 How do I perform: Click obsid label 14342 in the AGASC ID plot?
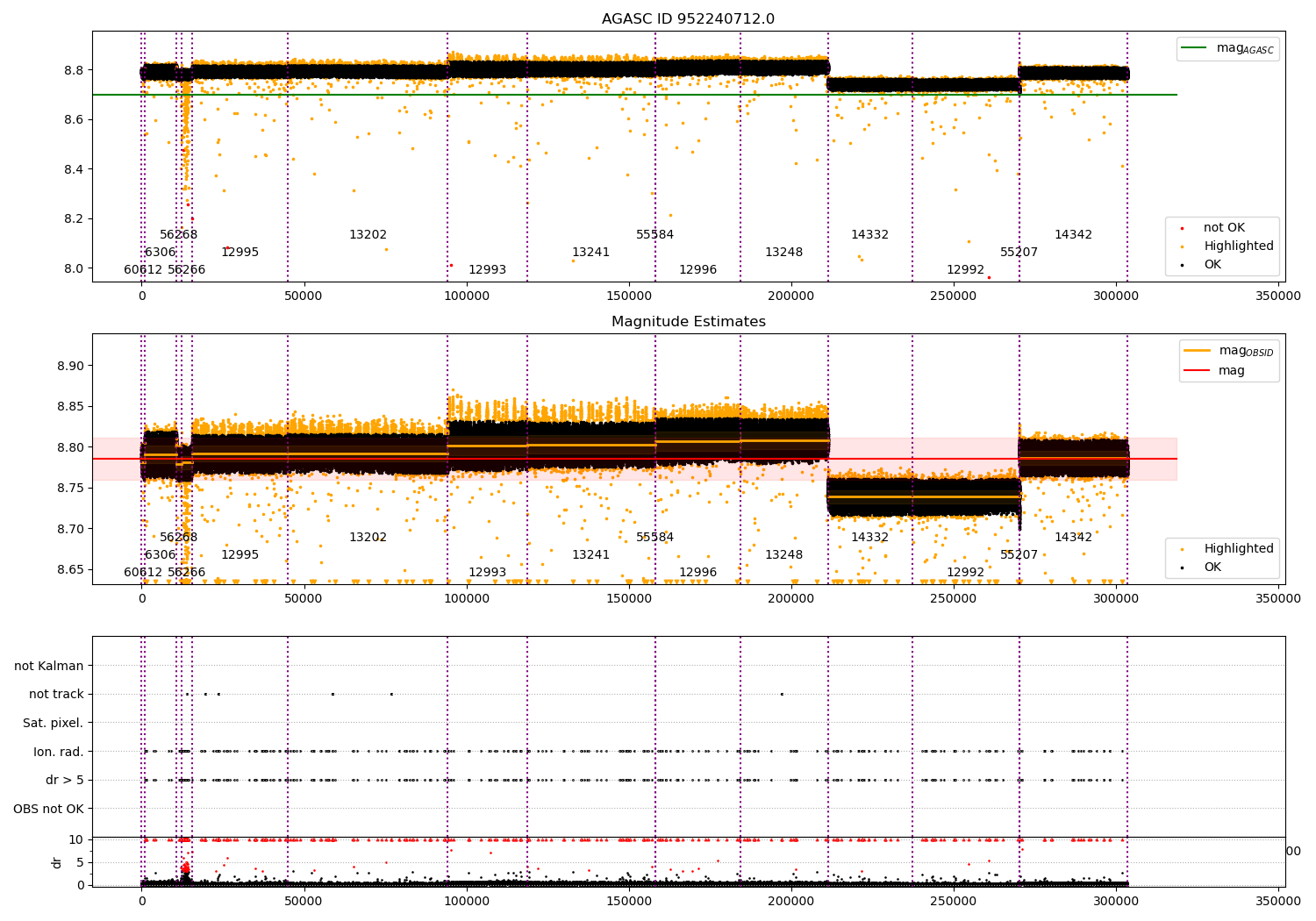click(x=1074, y=235)
